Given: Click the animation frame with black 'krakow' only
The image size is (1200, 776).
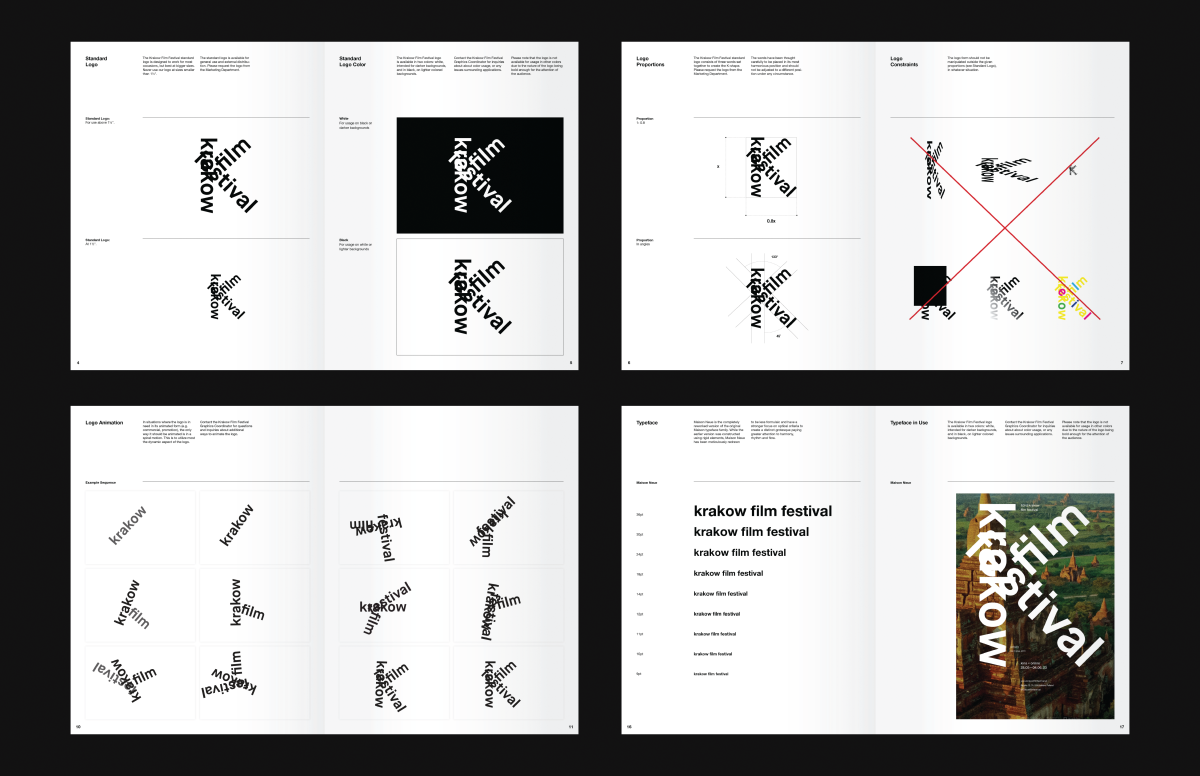Looking at the screenshot, I should 254,527.
